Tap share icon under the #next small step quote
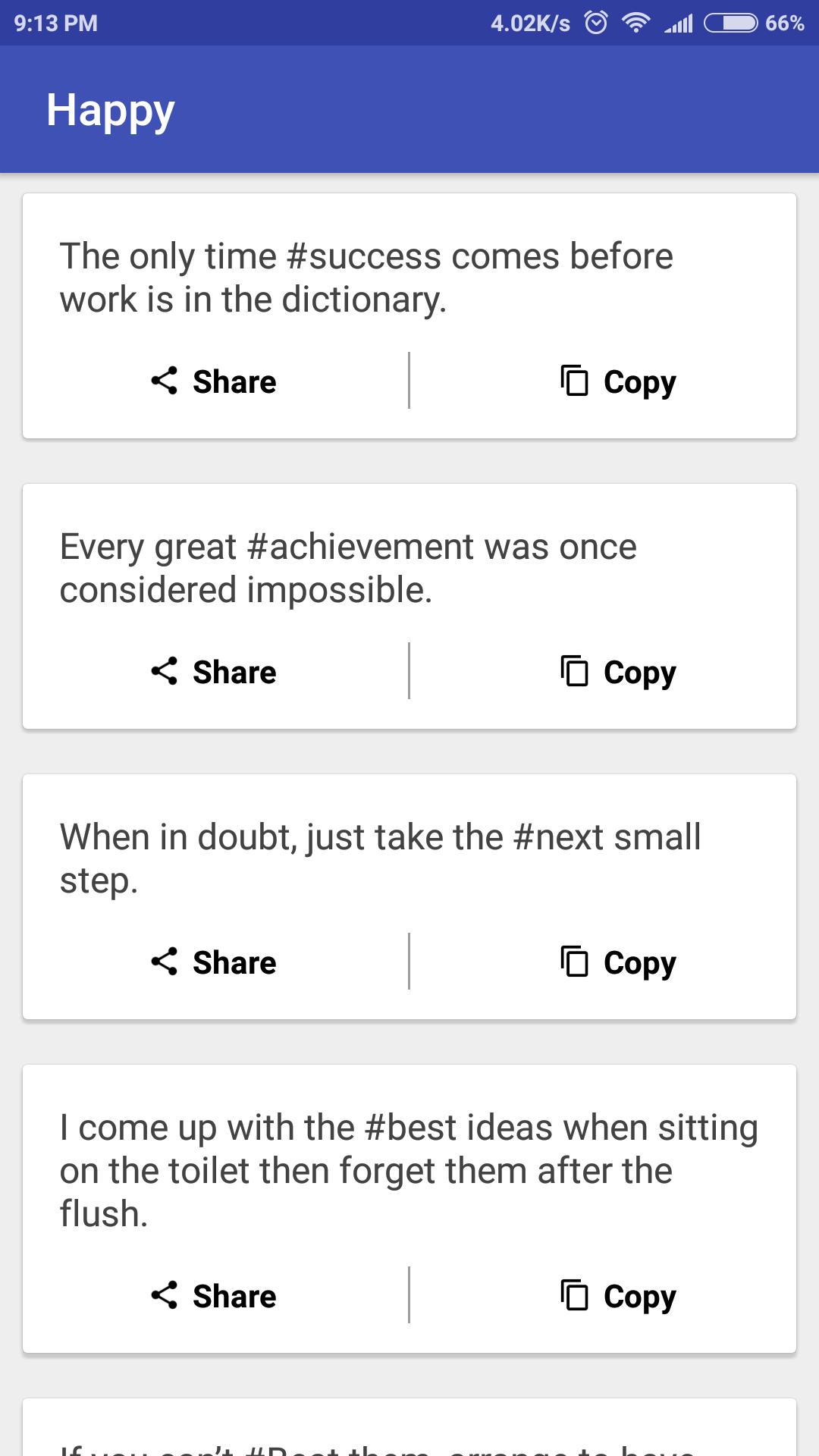 point(165,962)
